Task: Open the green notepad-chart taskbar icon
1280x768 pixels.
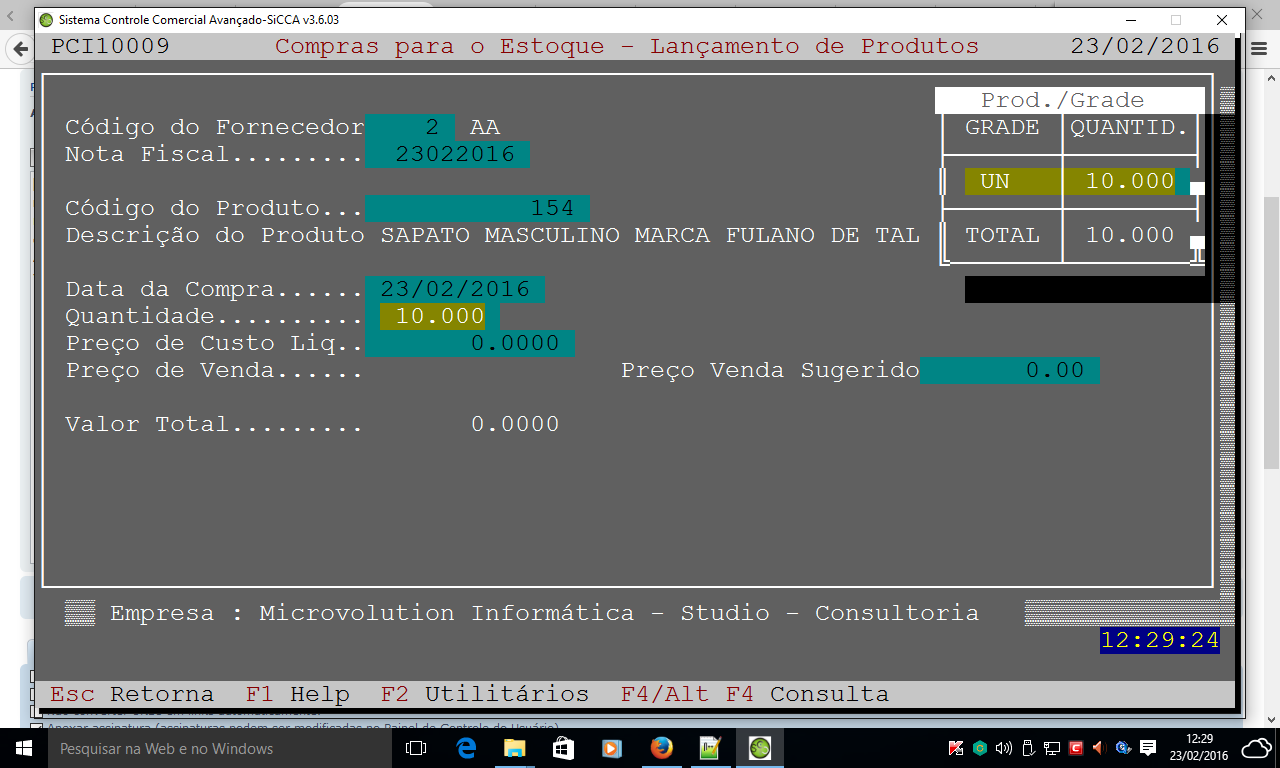Action: (709, 748)
